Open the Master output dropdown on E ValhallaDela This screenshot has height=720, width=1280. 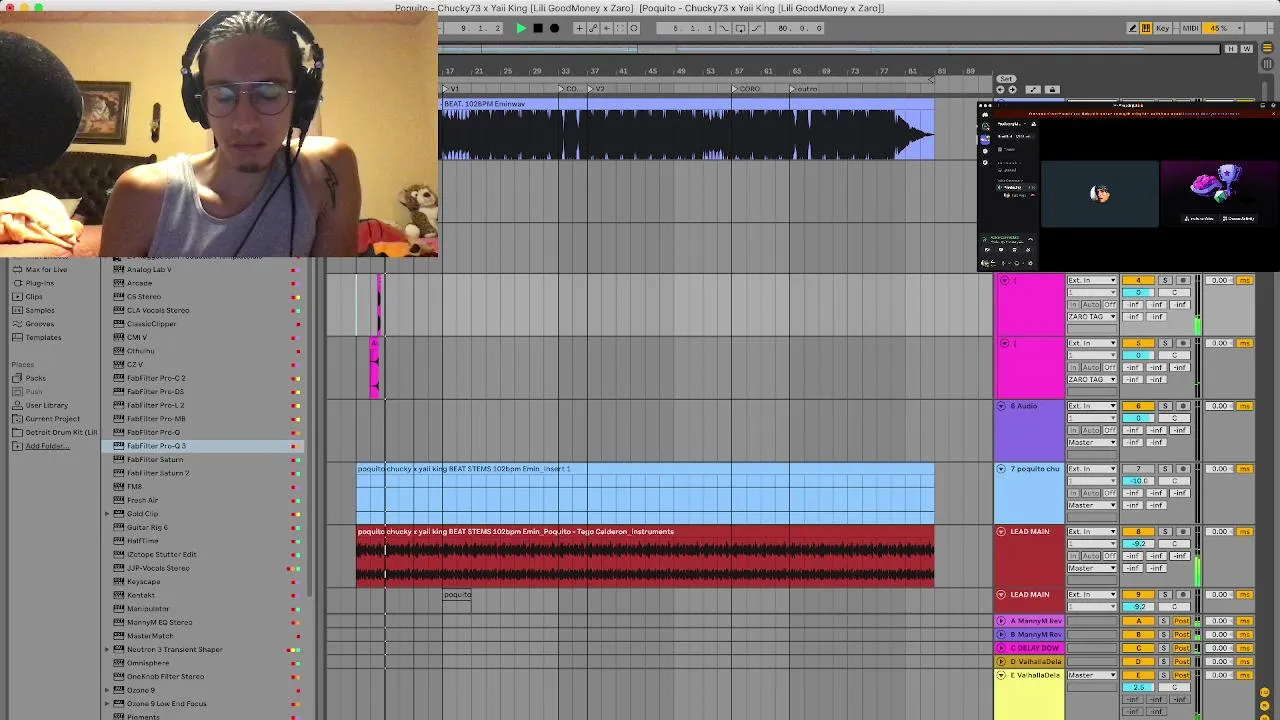click(x=1092, y=675)
